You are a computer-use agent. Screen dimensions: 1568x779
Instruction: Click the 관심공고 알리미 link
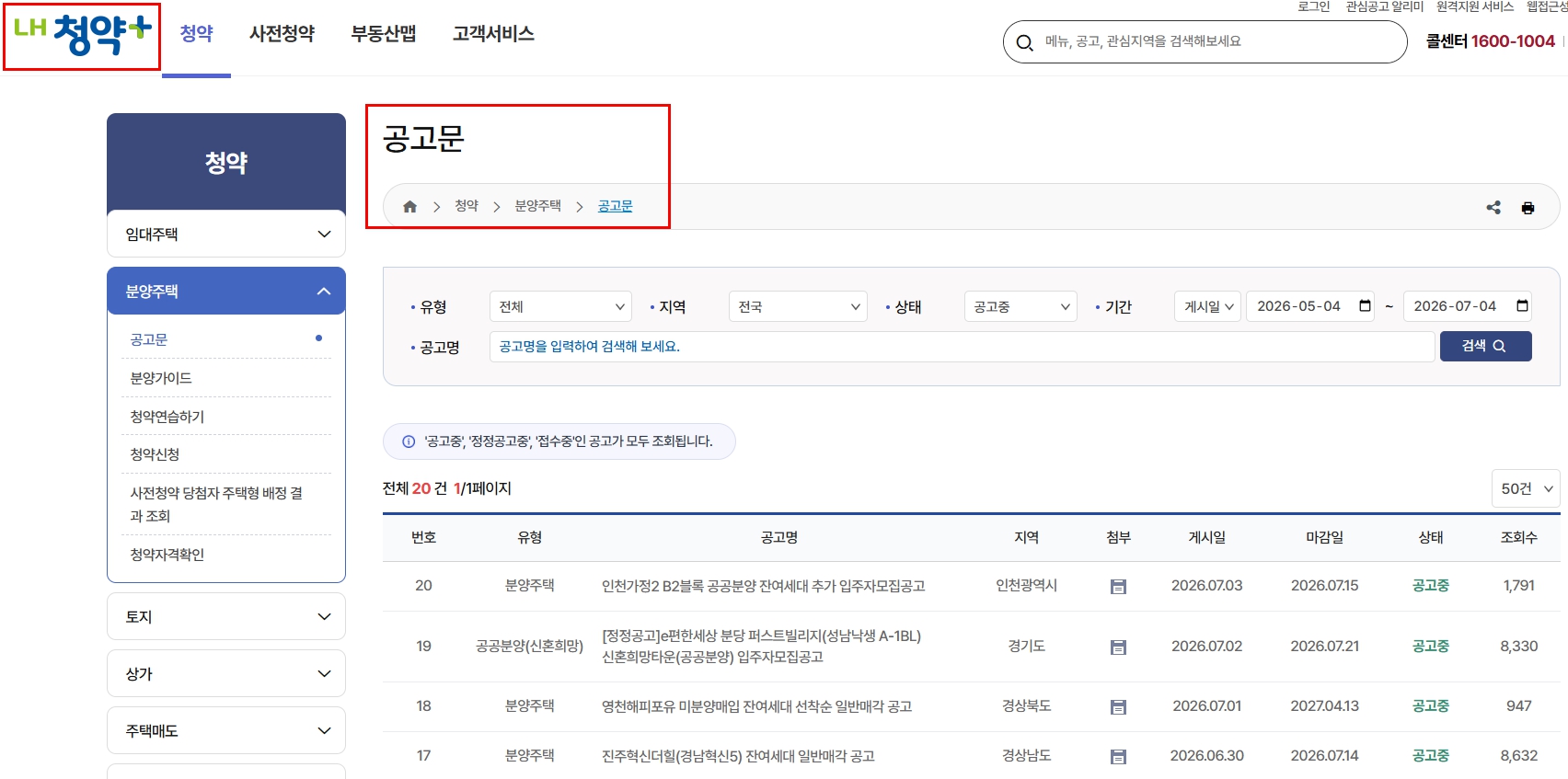(x=1385, y=6)
